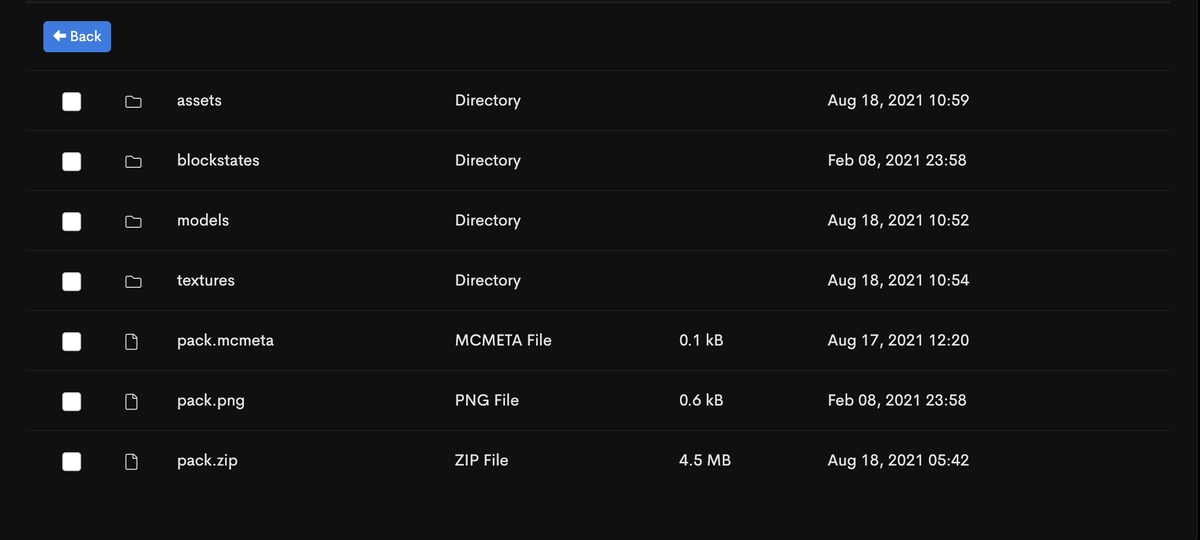The width and height of the screenshot is (1200, 540).
Task: Click the models modified date Aug 18, 2021 10:52
Action: (897, 220)
